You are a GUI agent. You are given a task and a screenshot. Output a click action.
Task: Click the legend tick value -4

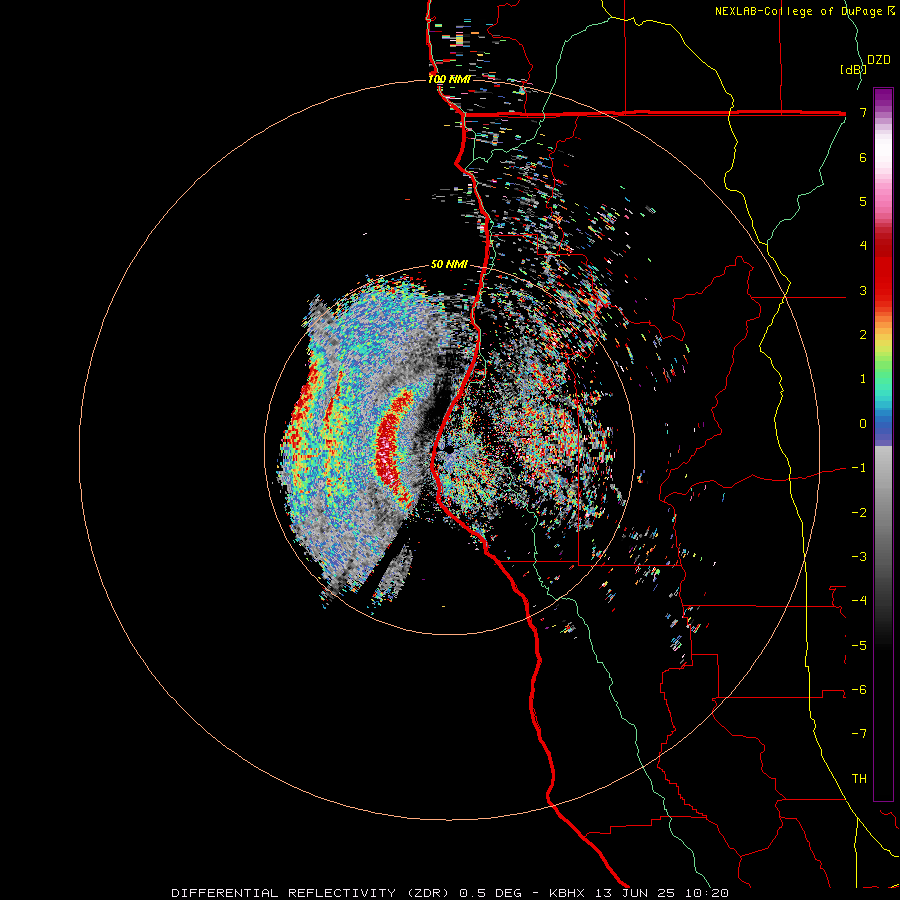[x=859, y=601]
